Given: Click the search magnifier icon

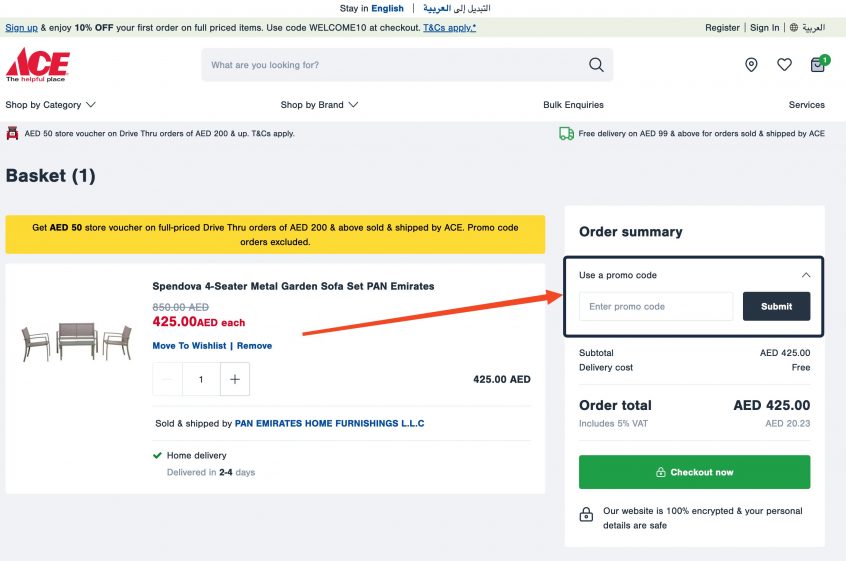Looking at the screenshot, I should 596,65.
